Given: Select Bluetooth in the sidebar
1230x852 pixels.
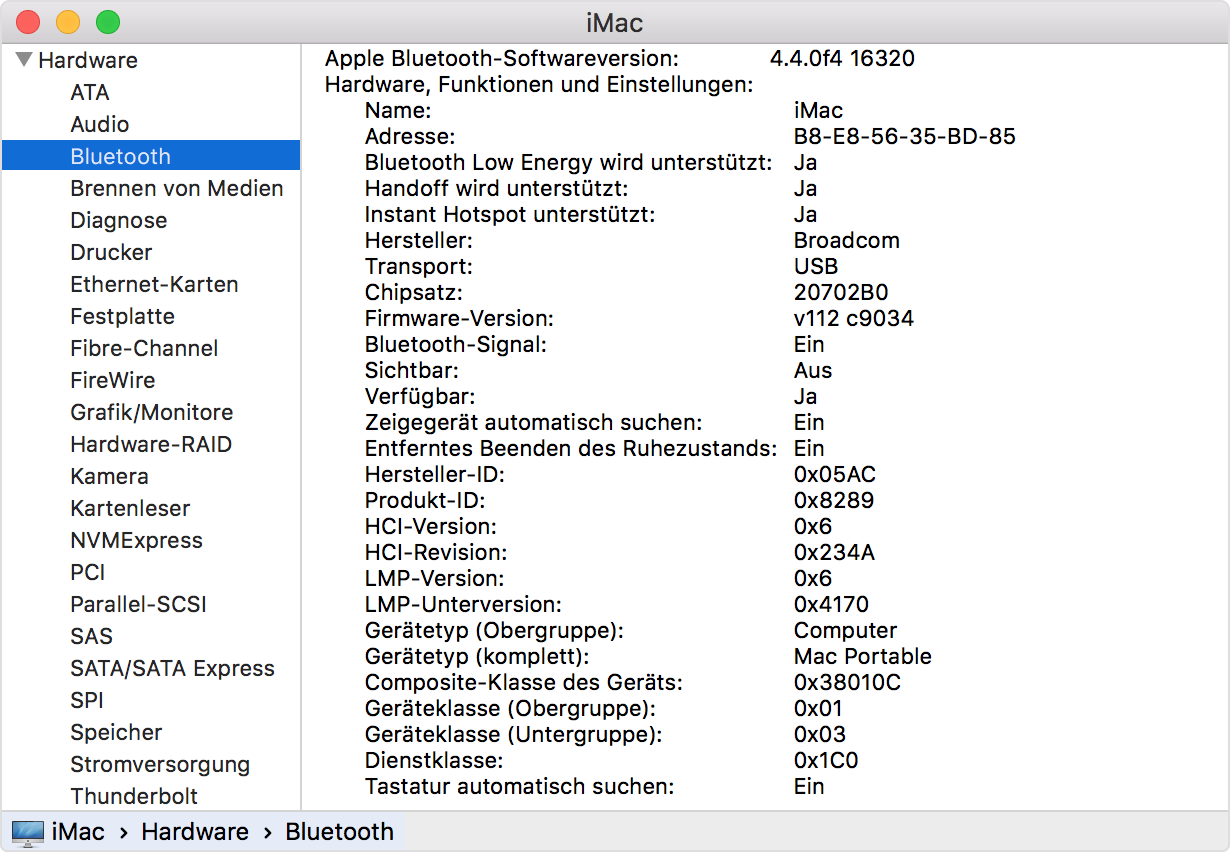Looking at the screenshot, I should (x=150, y=156).
